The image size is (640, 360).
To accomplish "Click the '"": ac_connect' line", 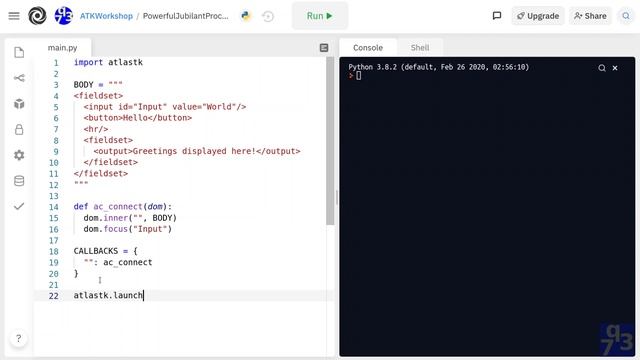I will (x=118, y=262).
